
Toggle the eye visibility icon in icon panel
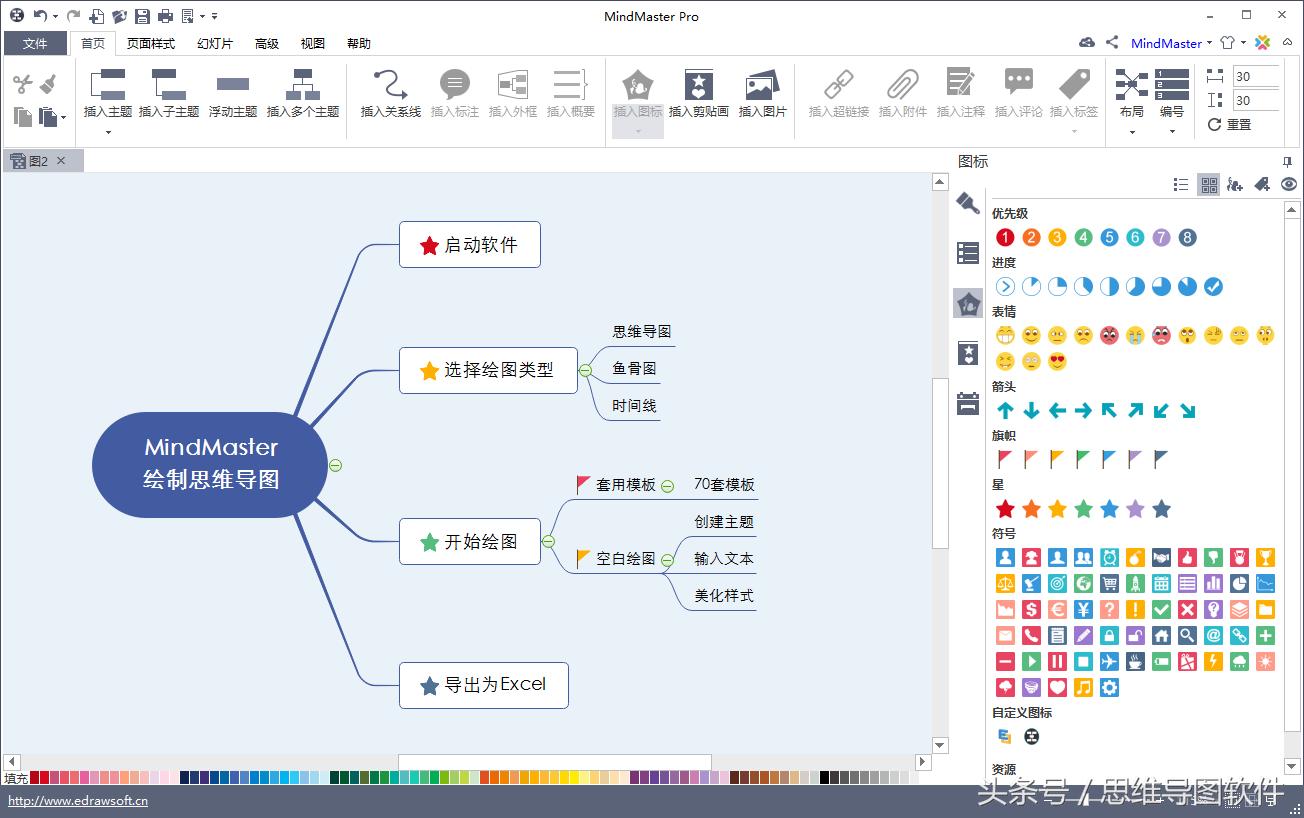[x=1289, y=184]
